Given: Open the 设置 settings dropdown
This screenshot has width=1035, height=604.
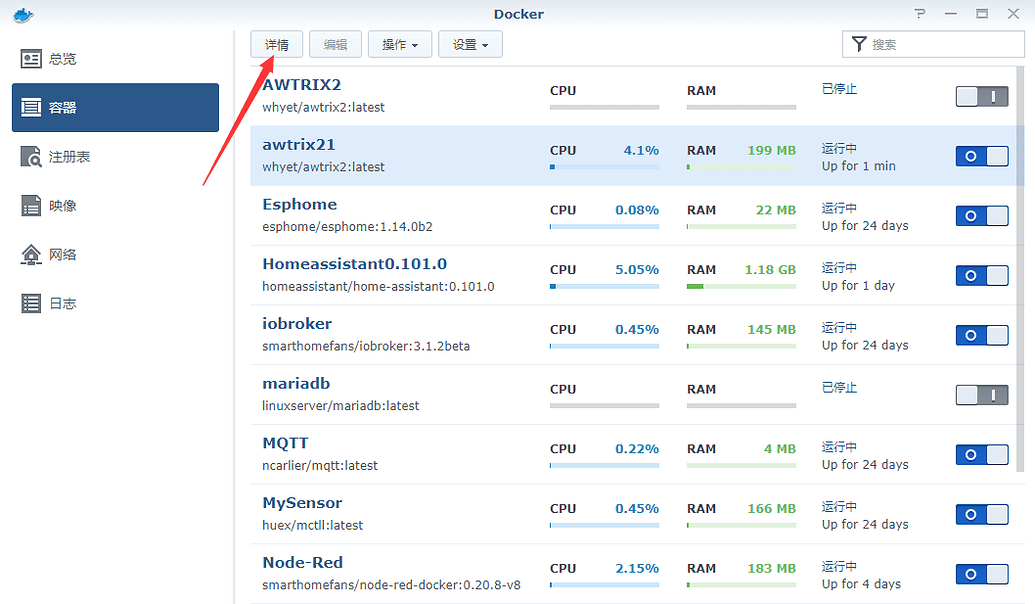Looking at the screenshot, I should (470, 44).
